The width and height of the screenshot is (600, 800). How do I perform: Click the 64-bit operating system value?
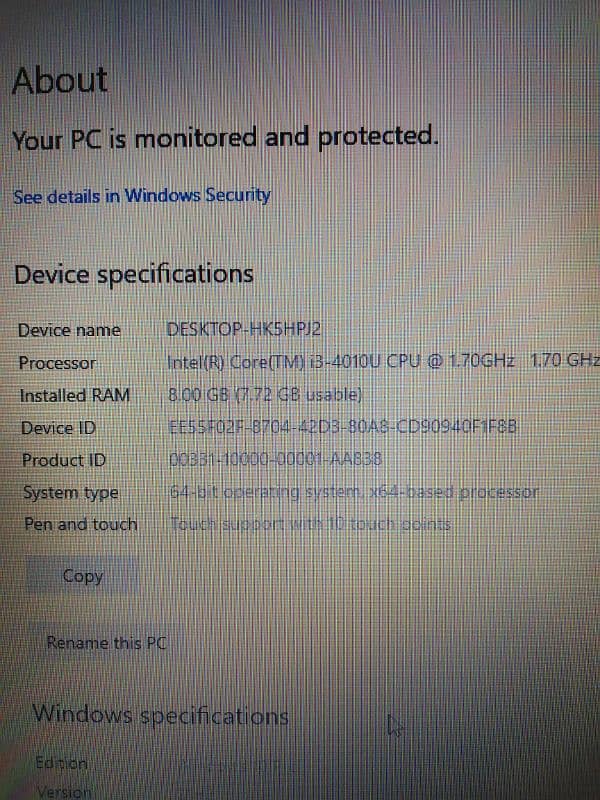coord(354,492)
